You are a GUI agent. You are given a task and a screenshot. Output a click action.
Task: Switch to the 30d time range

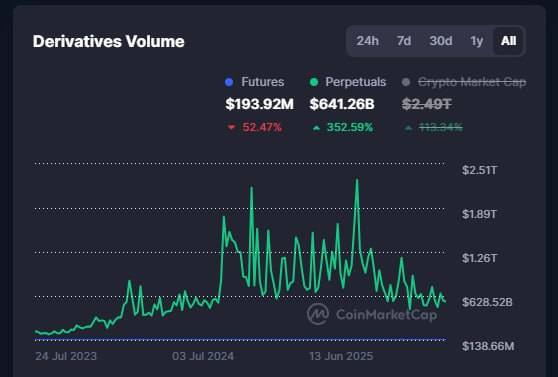click(441, 41)
